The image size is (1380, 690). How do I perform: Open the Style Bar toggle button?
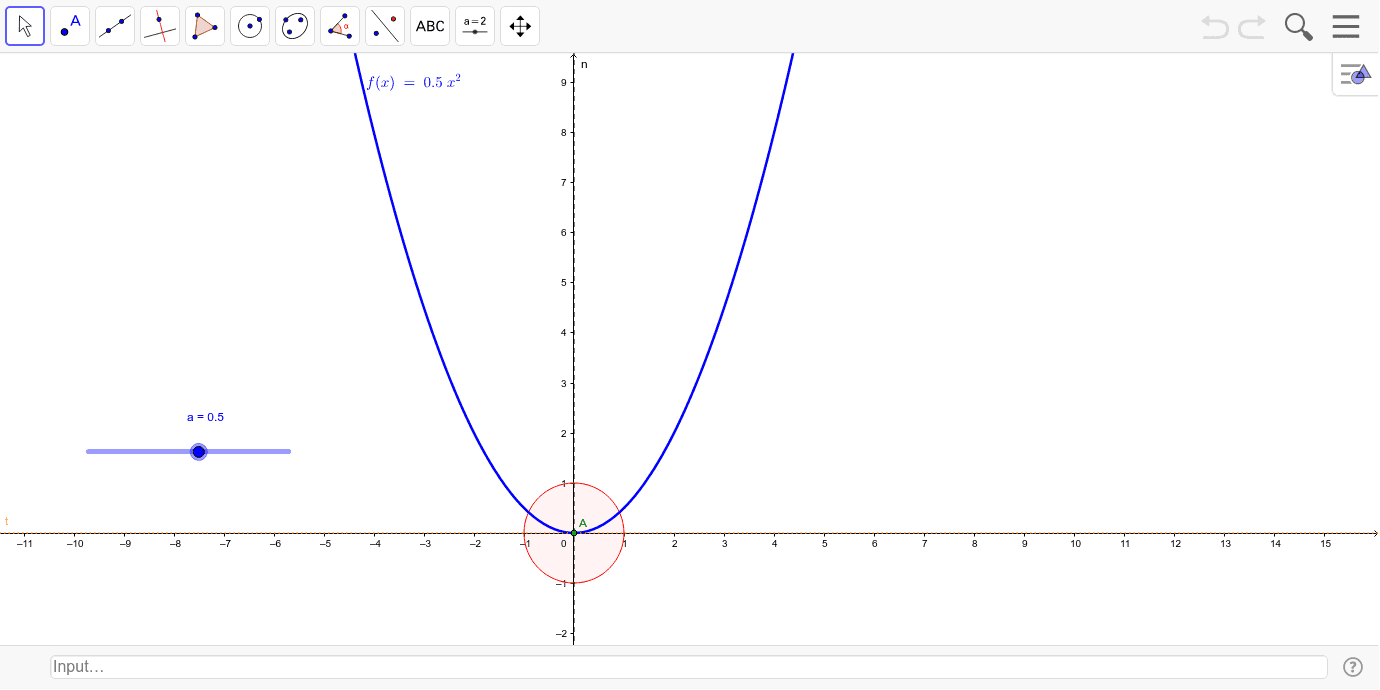[x=1356, y=74]
